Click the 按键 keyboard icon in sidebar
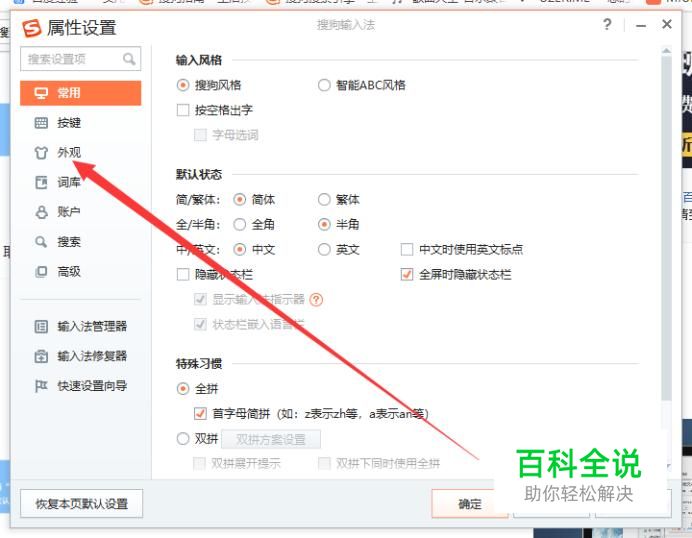 pyautogui.click(x=41, y=123)
